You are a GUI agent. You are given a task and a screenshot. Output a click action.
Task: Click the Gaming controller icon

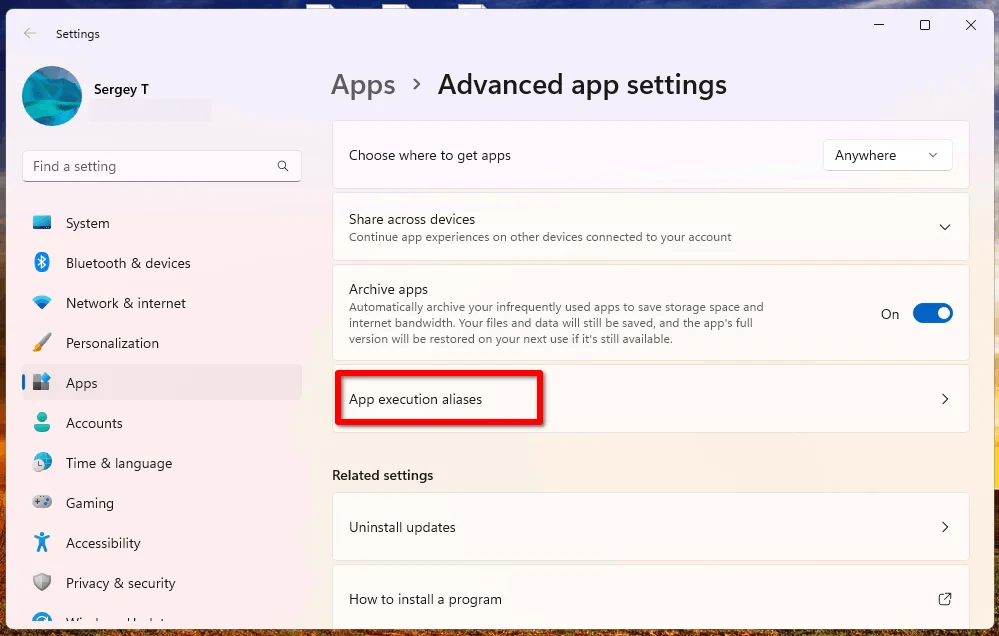click(x=42, y=503)
